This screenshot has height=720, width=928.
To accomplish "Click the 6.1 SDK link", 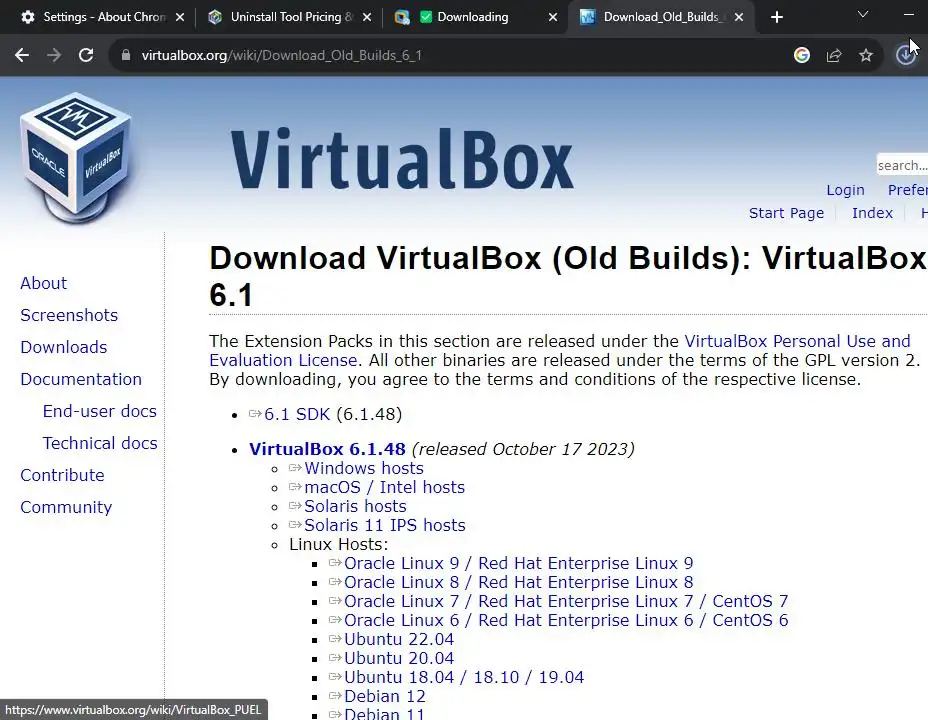I will (x=297, y=414).
